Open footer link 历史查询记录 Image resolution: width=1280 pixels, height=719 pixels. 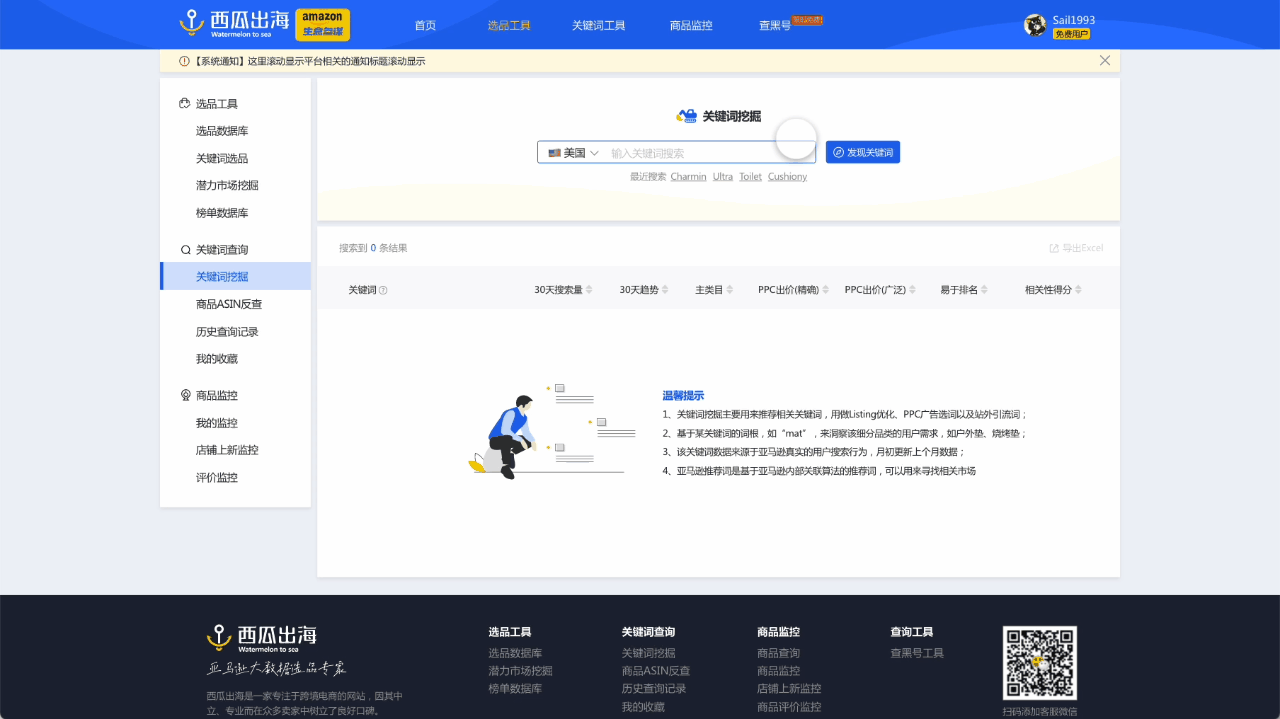pos(654,689)
